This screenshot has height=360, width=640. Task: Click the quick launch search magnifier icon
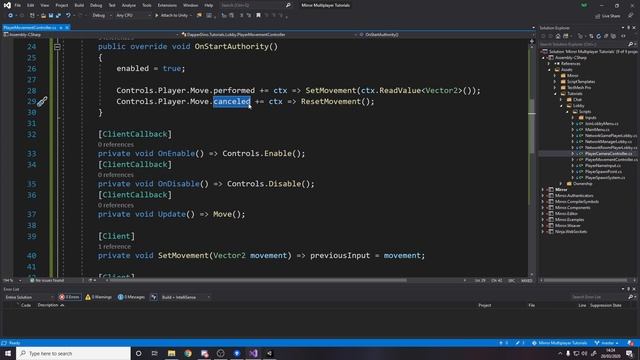coord(288,5)
